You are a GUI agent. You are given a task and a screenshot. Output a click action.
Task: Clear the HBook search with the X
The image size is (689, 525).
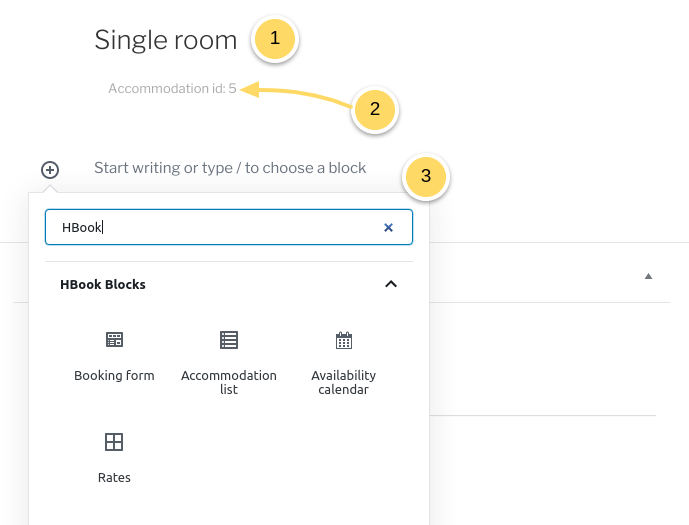[x=388, y=228]
